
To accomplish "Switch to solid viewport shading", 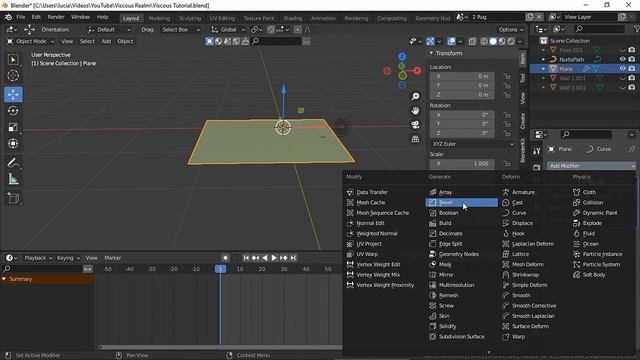I will tap(493, 41).
